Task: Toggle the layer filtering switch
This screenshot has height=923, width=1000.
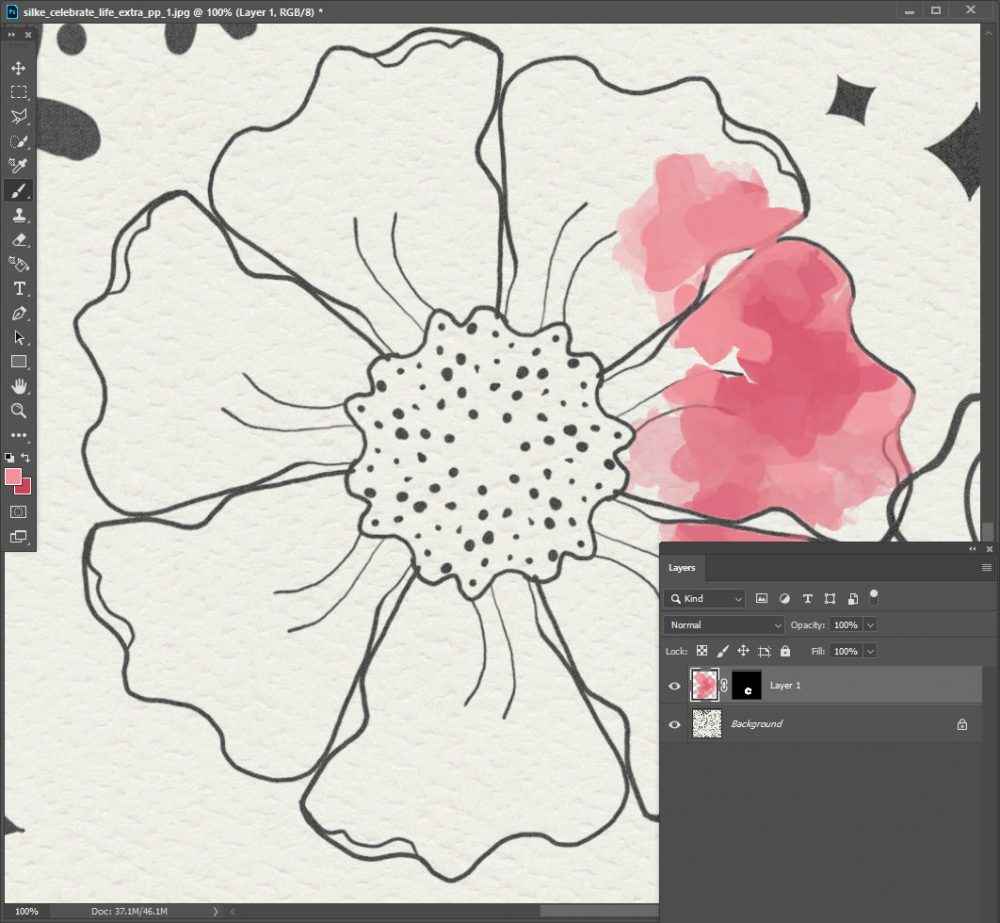Action: click(x=874, y=597)
